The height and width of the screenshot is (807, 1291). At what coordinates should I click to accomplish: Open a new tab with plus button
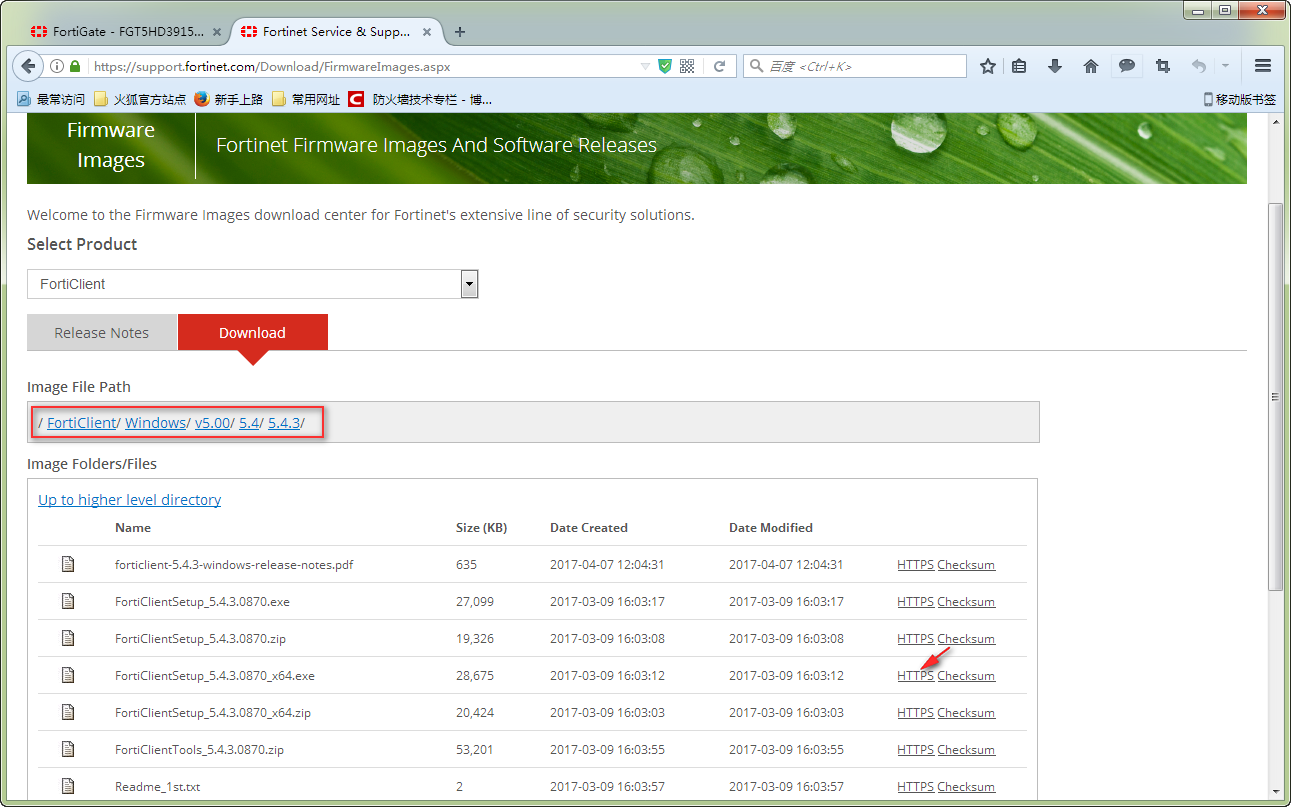[460, 31]
